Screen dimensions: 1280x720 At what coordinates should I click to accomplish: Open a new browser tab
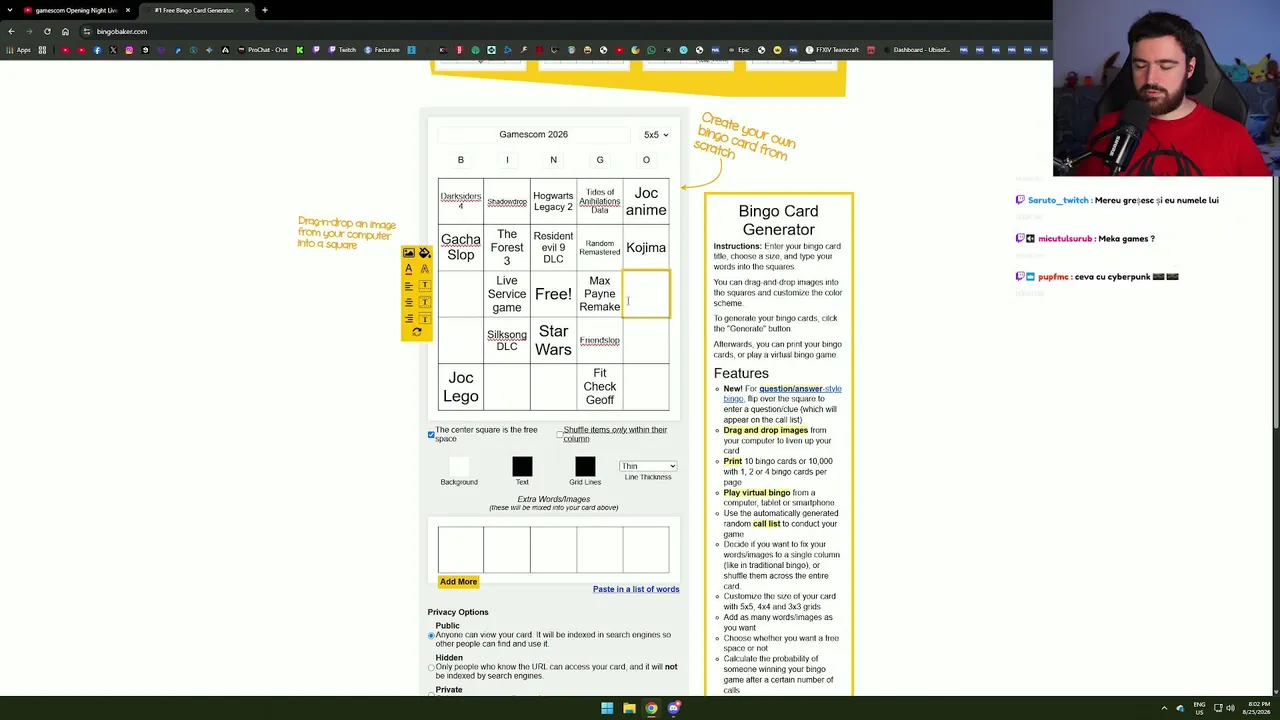[x=265, y=10]
